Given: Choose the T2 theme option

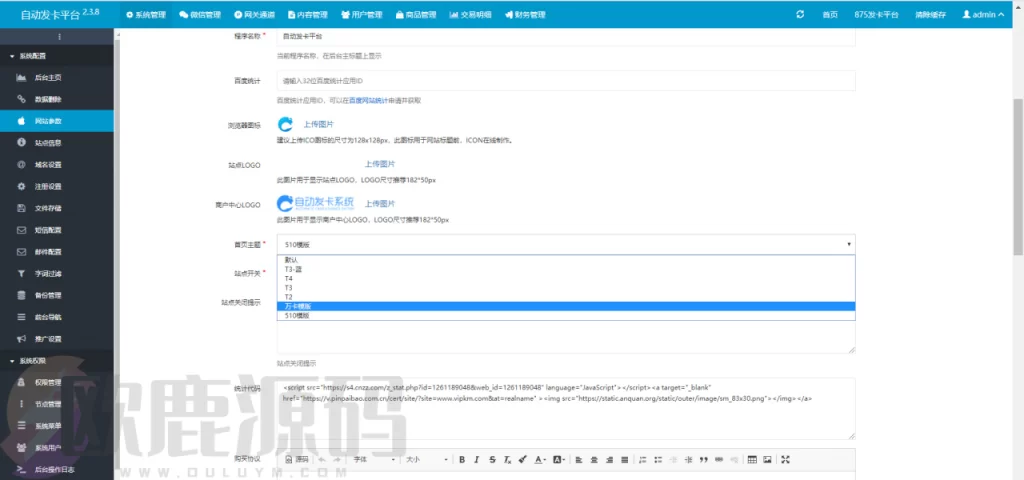Looking at the screenshot, I should [x=566, y=296].
